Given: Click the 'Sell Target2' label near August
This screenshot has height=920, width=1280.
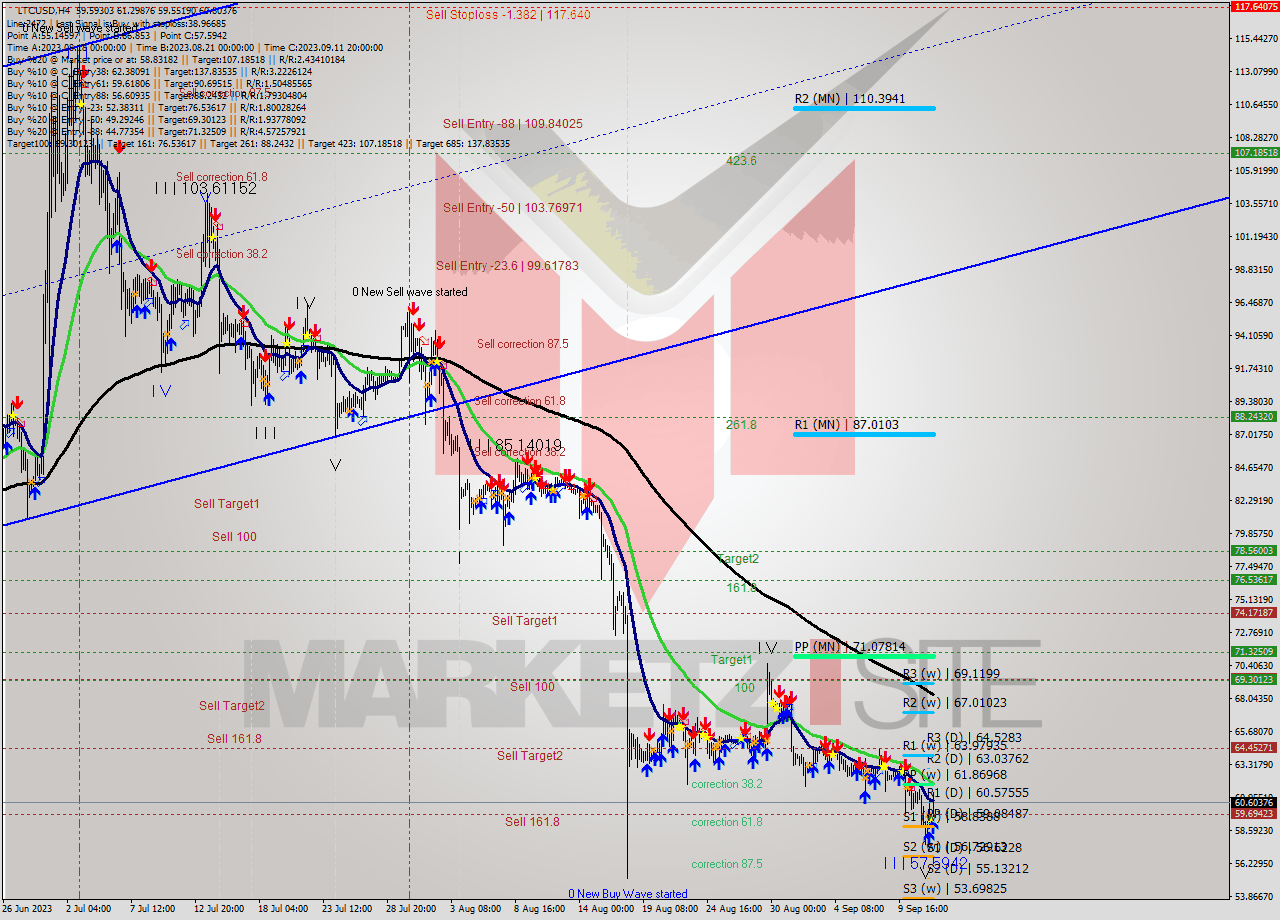Looking at the screenshot, I should (530, 756).
